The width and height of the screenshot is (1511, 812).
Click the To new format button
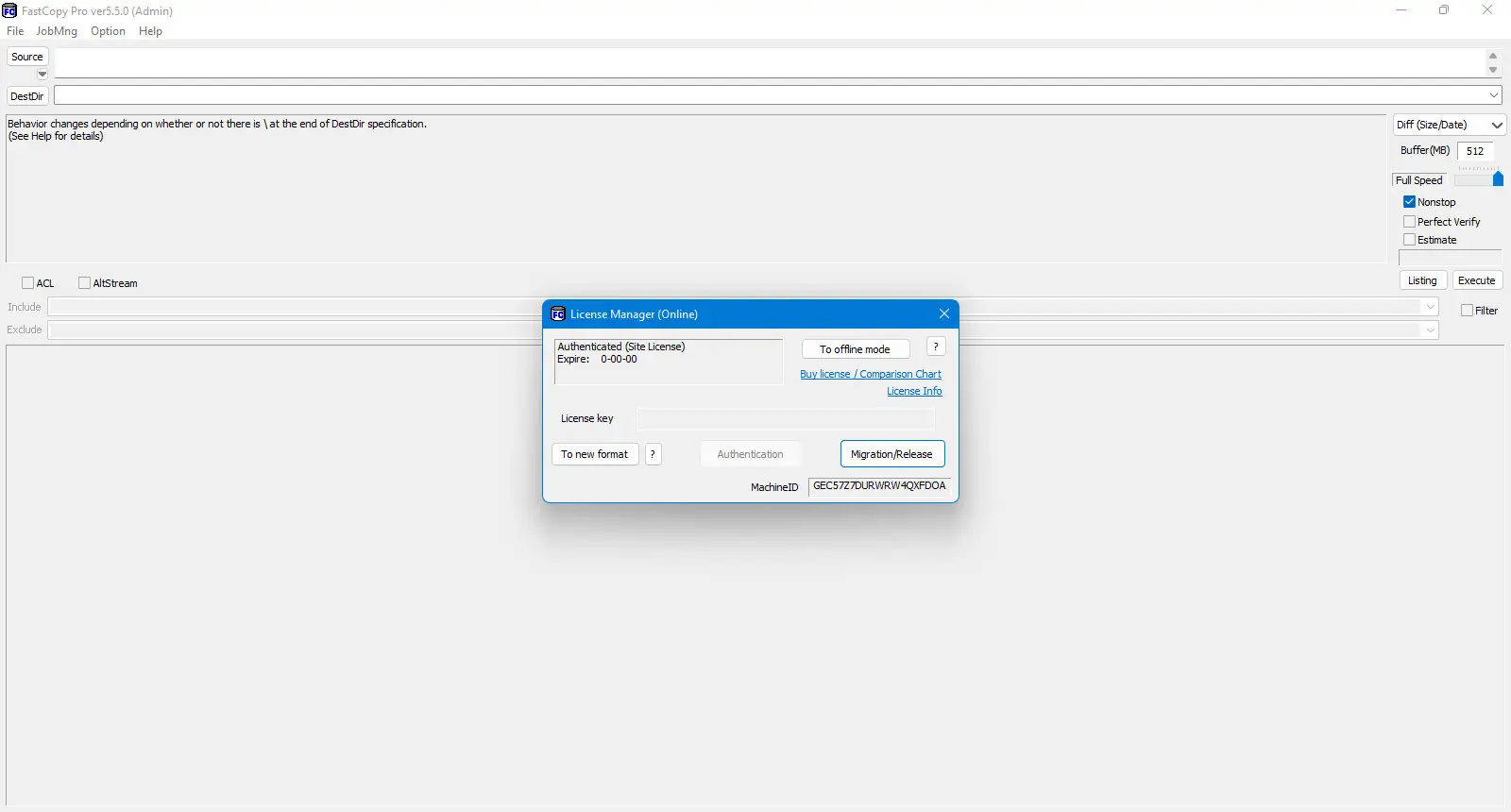pos(595,454)
